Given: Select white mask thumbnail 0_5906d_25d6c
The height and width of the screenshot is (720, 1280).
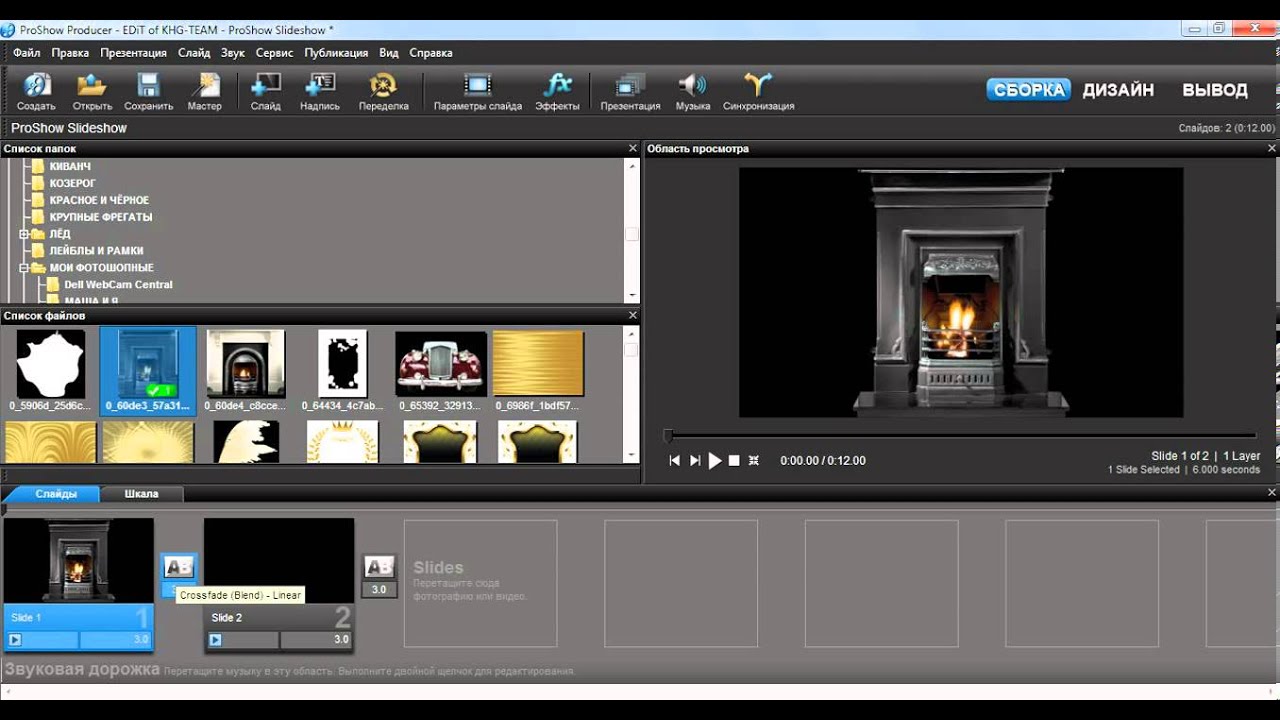Looking at the screenshot, I should coord(50,370).
